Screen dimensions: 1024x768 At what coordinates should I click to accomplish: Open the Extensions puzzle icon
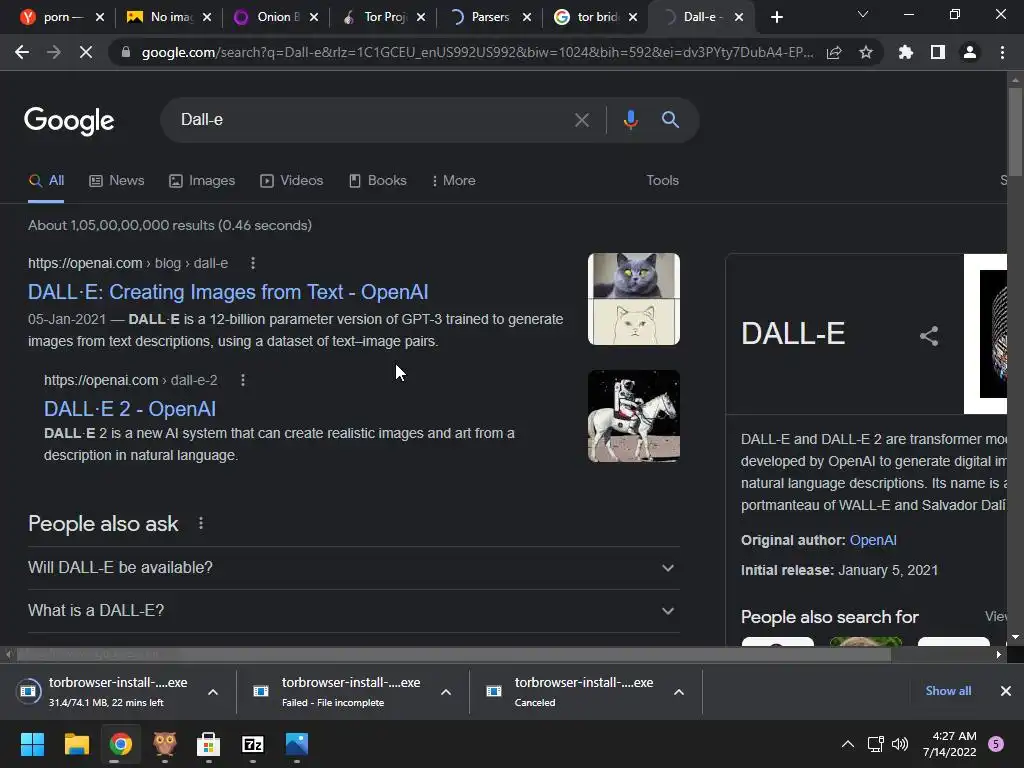[906, 52]
